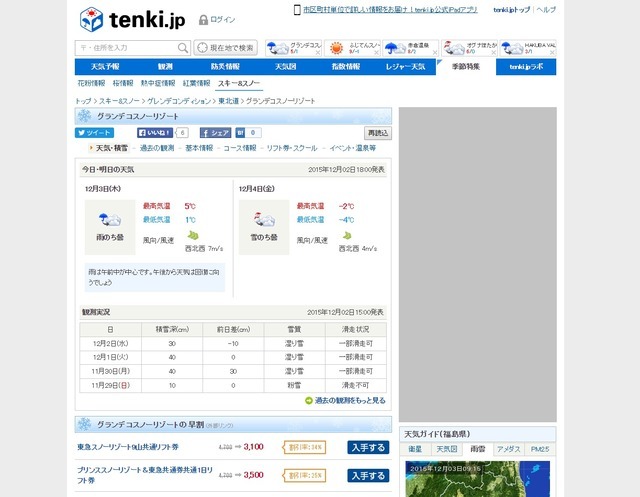
Task: Go to 熱中症情報 sub-menu
Action: [158, 83]
